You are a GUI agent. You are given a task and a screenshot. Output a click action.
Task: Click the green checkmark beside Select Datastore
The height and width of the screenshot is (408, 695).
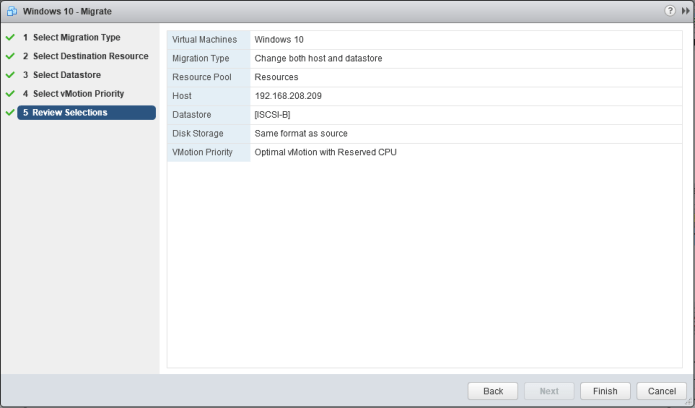[10, 75]
